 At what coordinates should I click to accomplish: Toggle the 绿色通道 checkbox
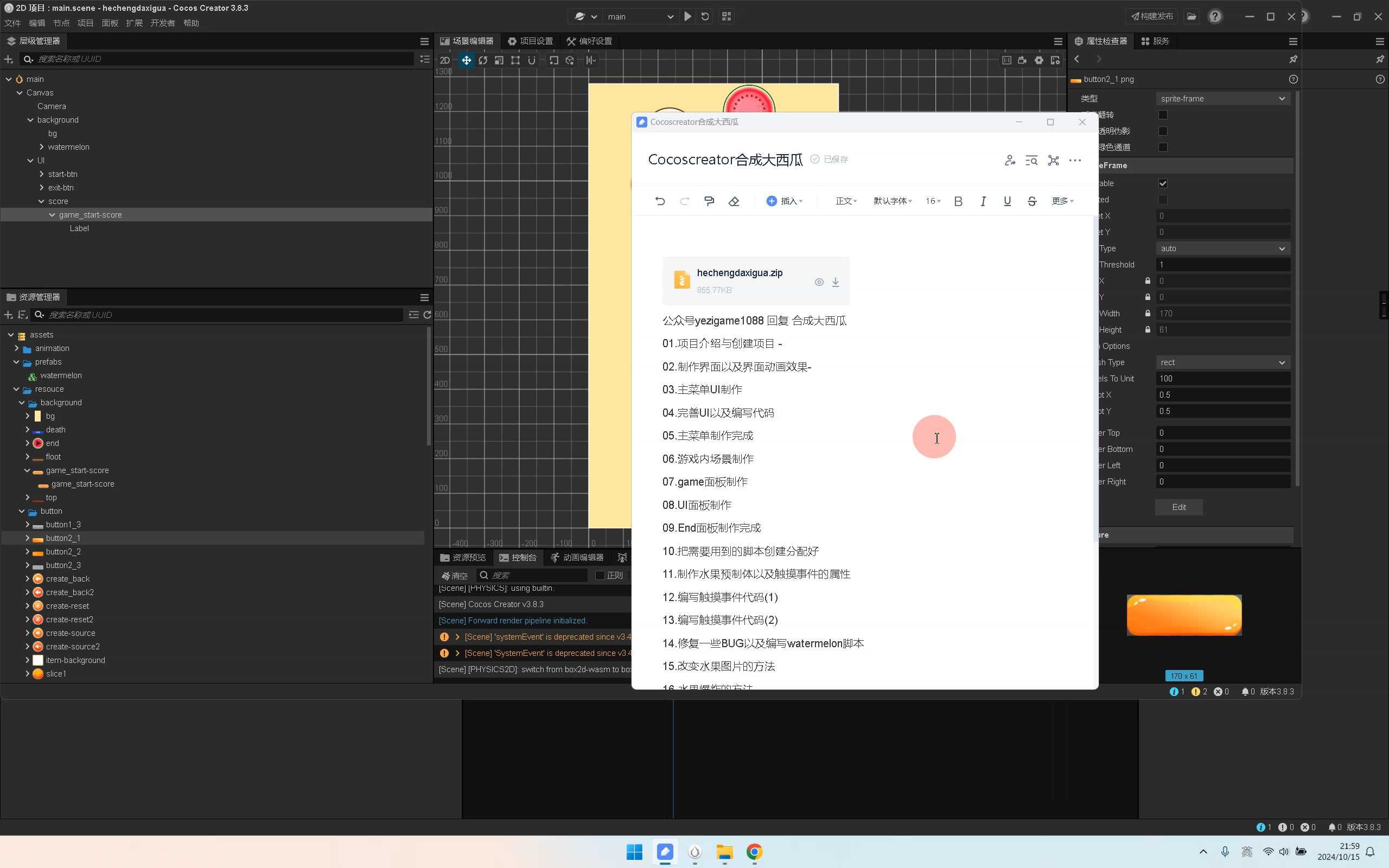coord(1163,147)
